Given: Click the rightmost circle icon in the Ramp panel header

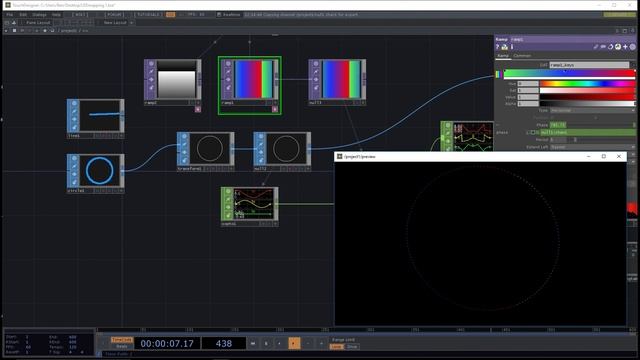Looking at the screenshot, I should pyautogui.click(x=633, y=47).
